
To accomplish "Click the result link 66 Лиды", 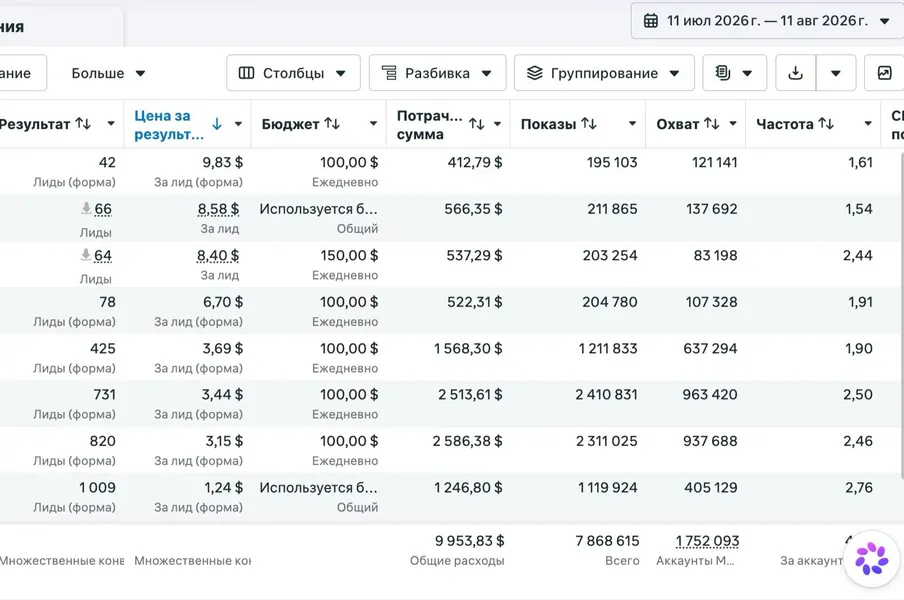I will pyautogui.click(x=103, y=209).
